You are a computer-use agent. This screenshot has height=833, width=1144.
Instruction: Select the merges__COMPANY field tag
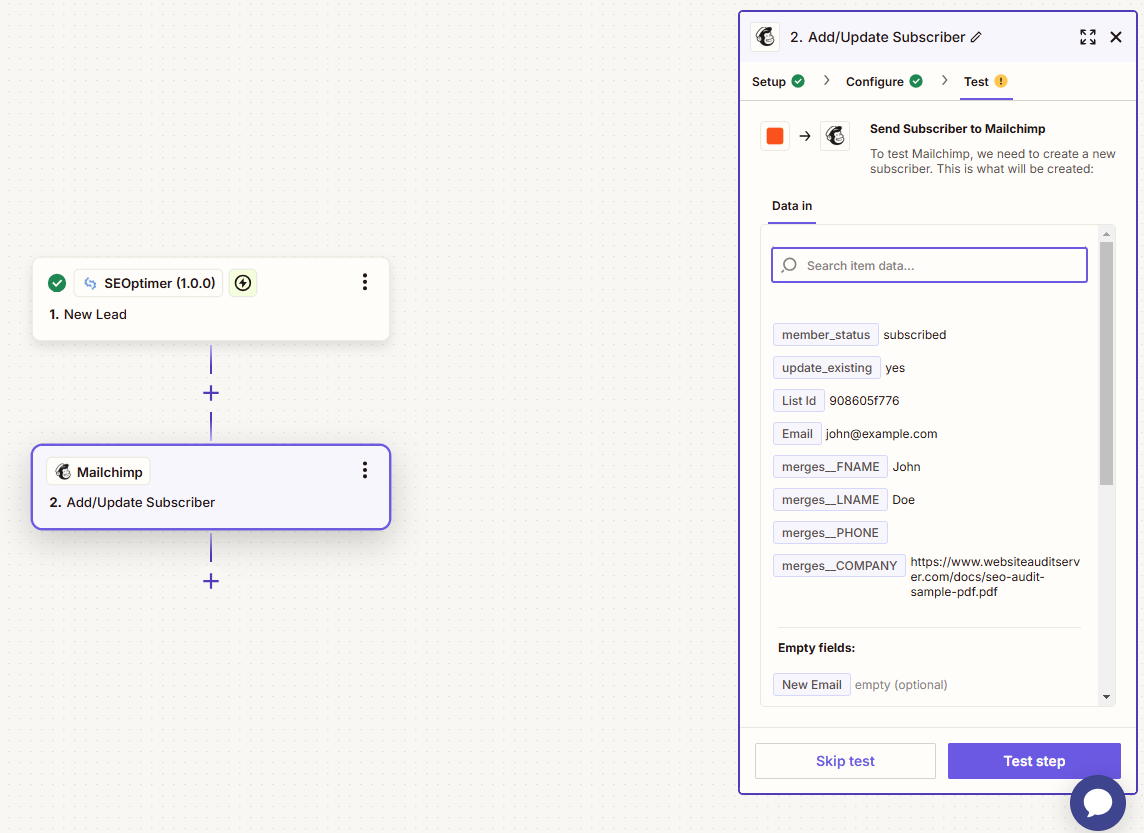(x=839, y=566)
